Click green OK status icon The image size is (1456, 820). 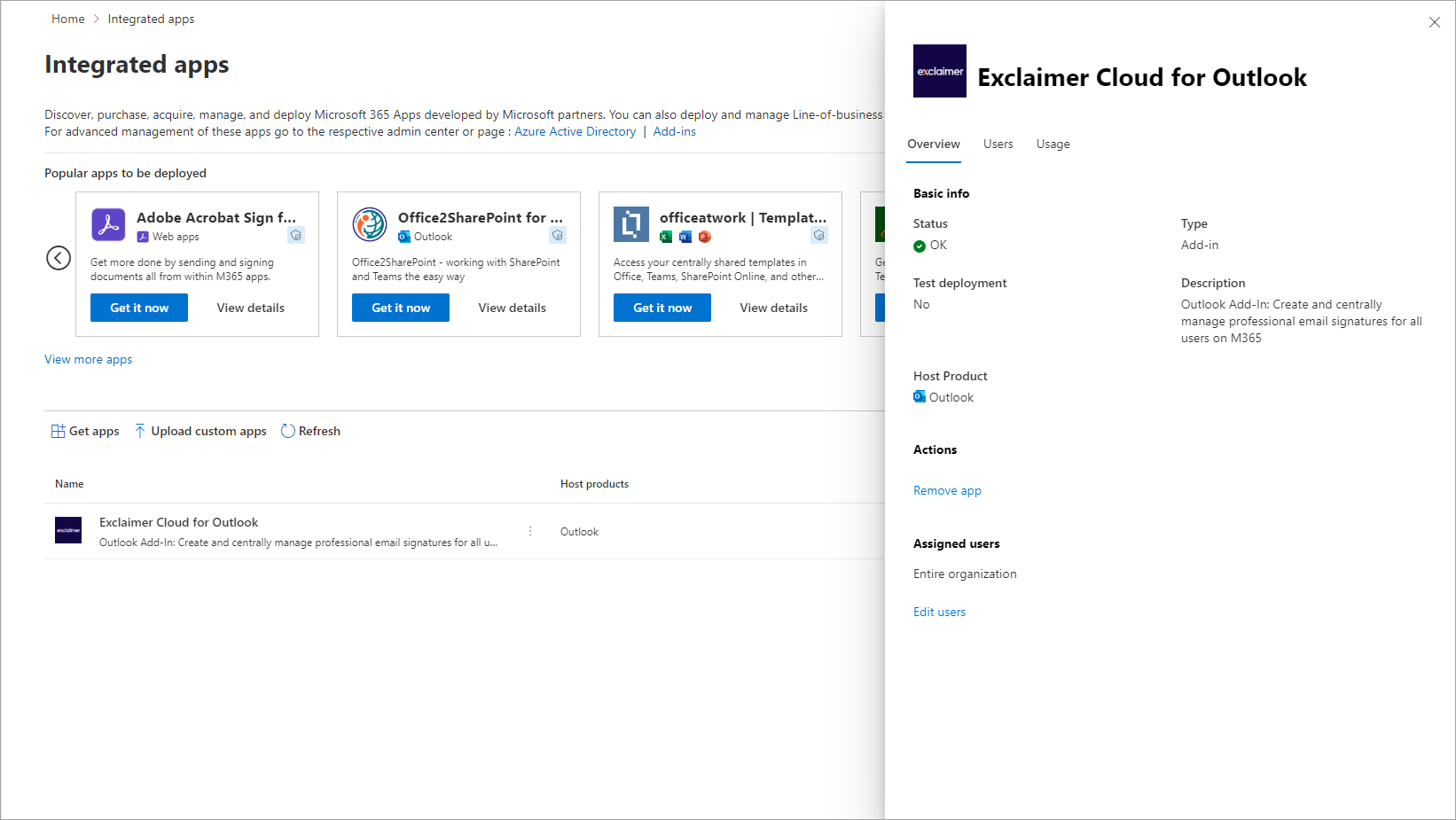point(920,246)
